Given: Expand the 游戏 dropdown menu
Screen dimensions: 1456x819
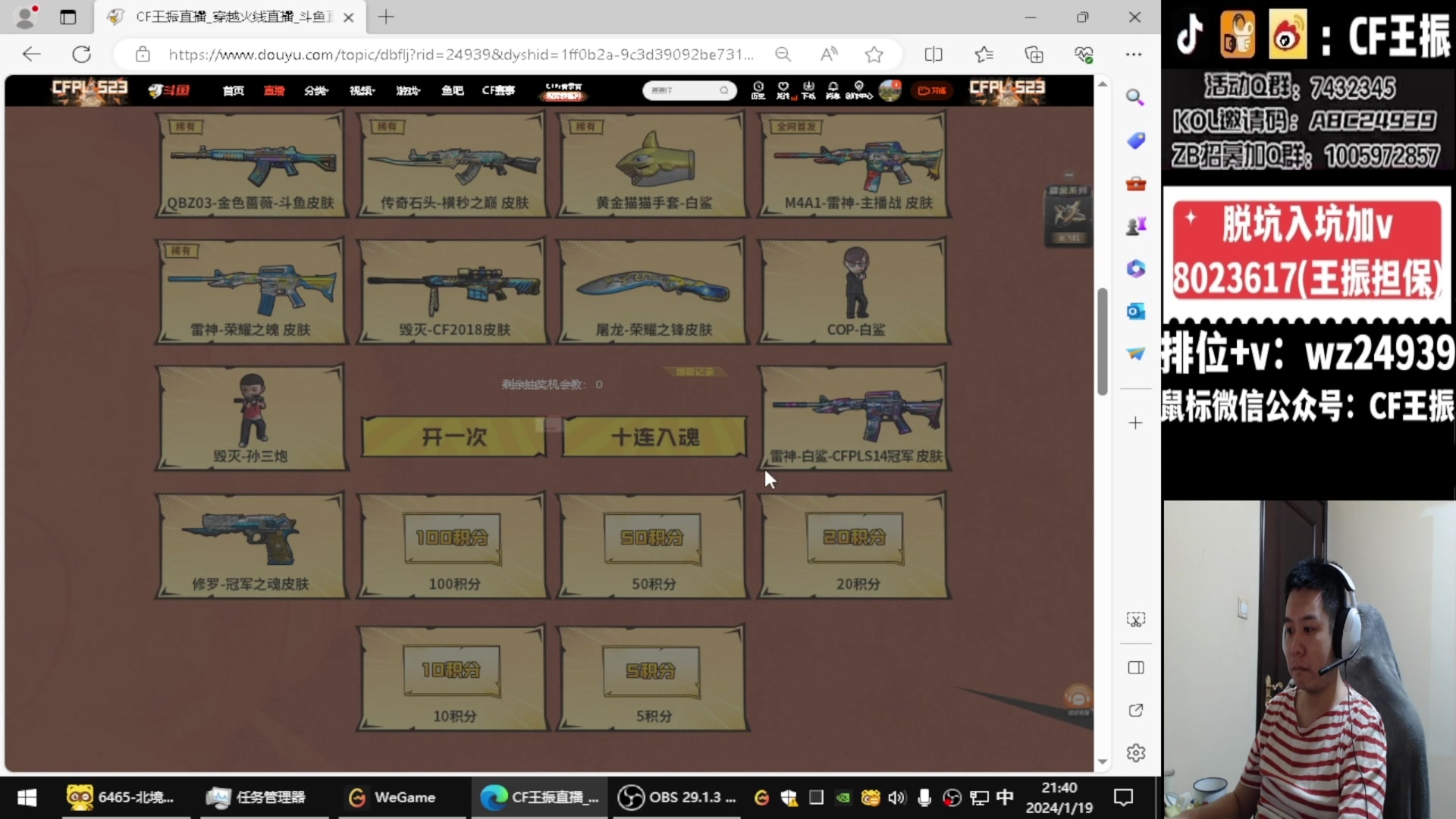Looking at the screenshot, I should [407, 91].
